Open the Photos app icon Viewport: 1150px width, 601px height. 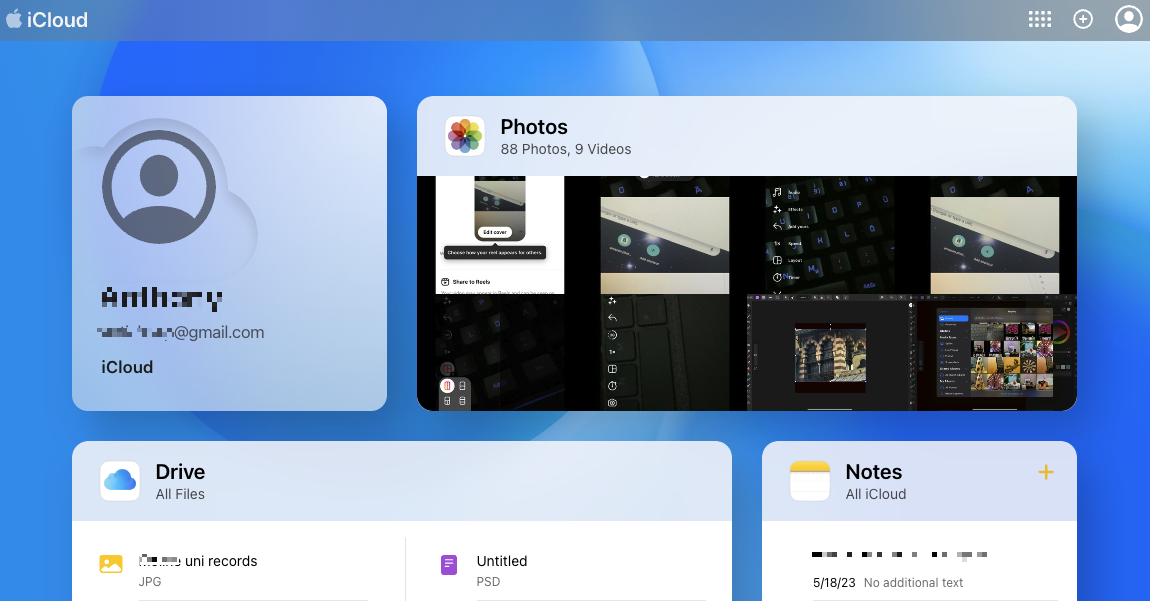coord(465,136)
